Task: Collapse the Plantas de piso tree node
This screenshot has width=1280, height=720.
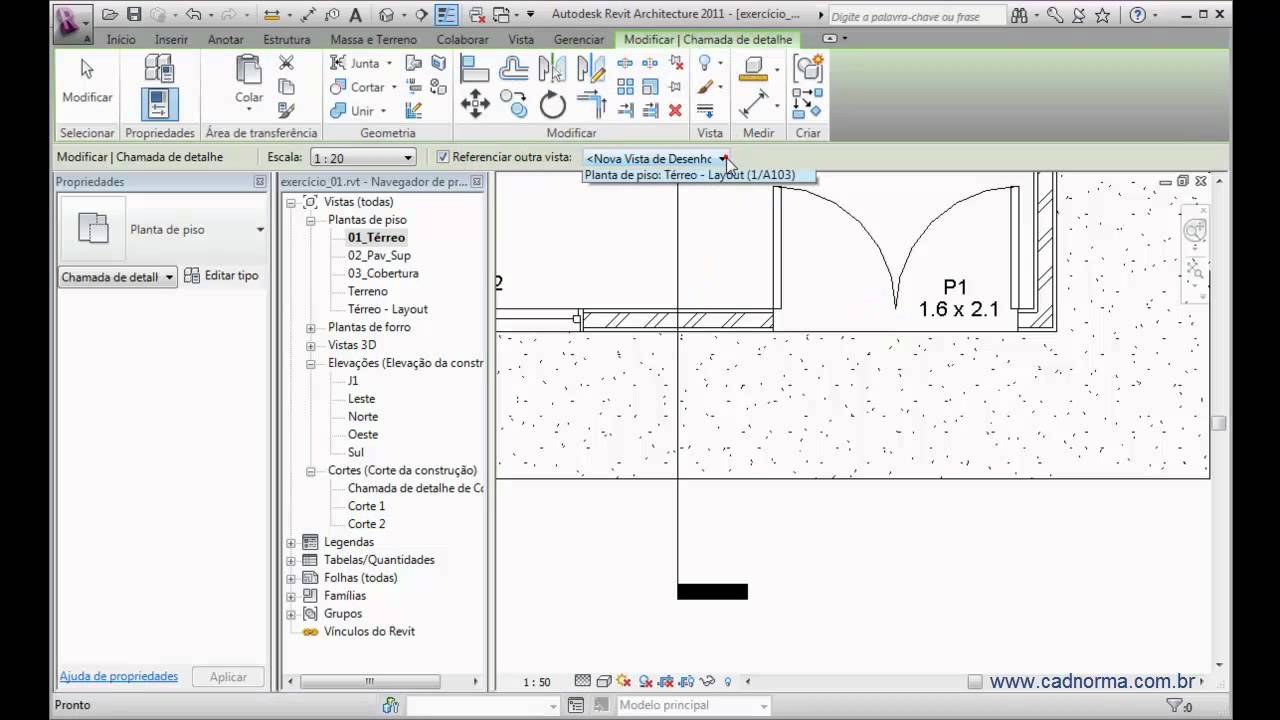Action: (x=311, y=220)
